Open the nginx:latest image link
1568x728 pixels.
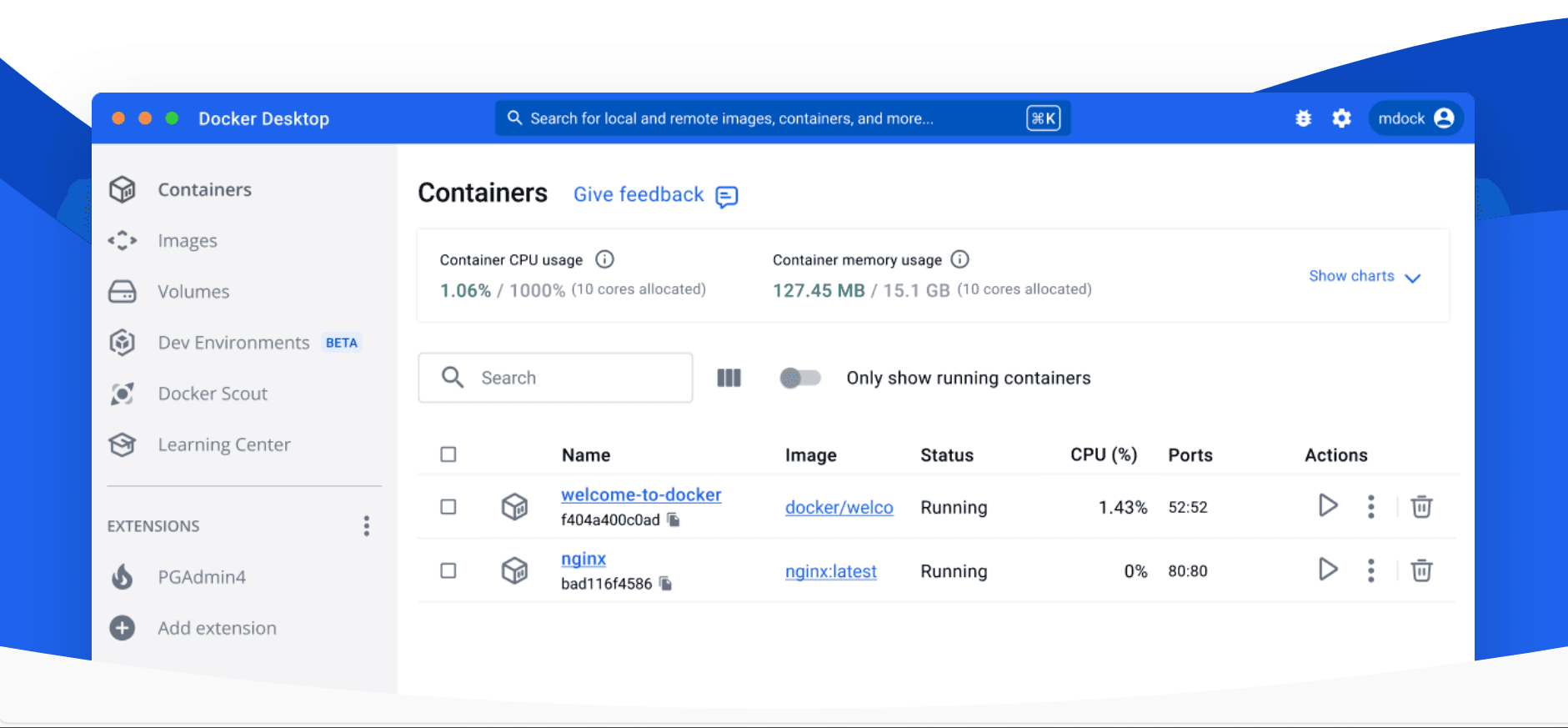click(x=831, y=571)
